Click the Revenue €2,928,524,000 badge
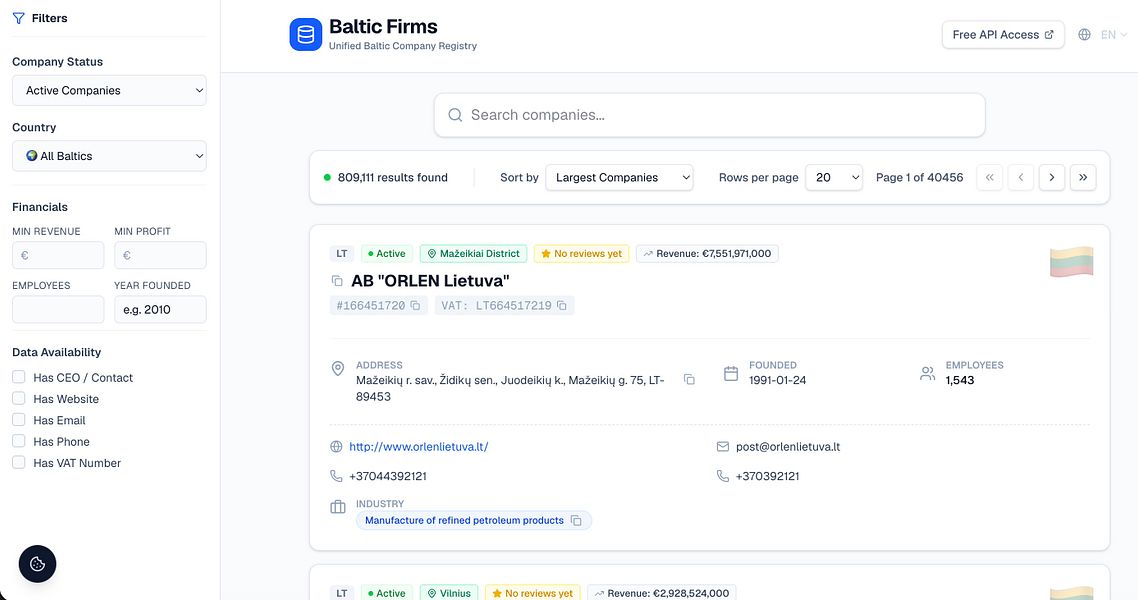 click(x=662, y=592)
